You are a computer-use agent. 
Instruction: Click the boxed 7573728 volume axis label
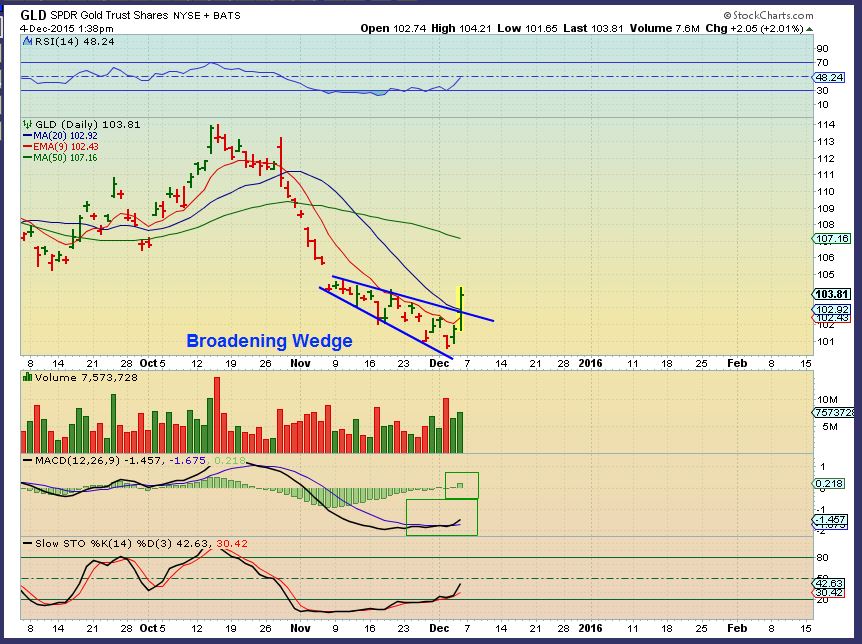coord(834,412)
